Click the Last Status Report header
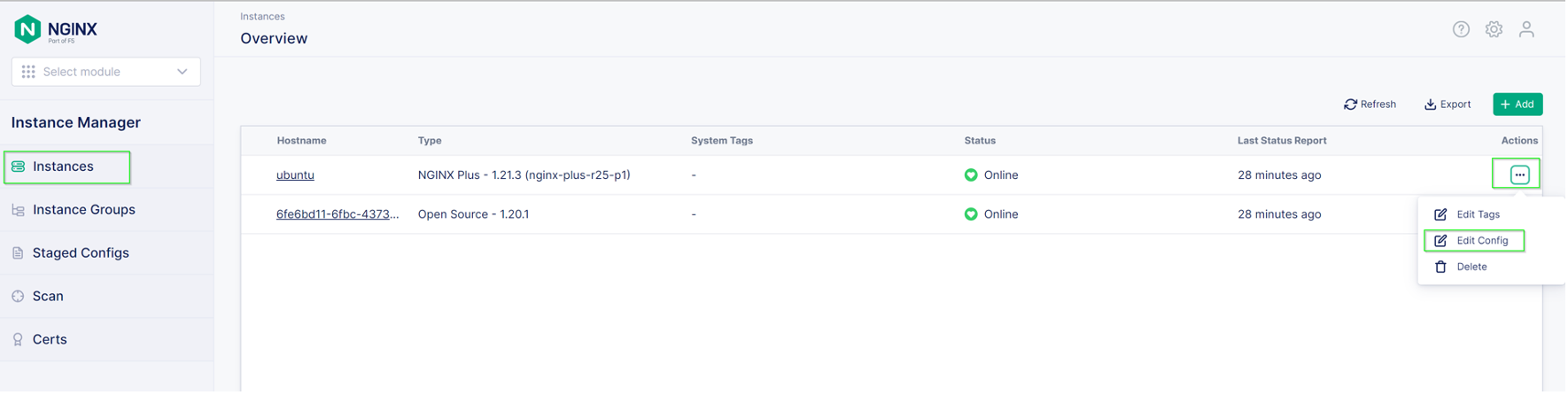 [x=1282, y=141]
